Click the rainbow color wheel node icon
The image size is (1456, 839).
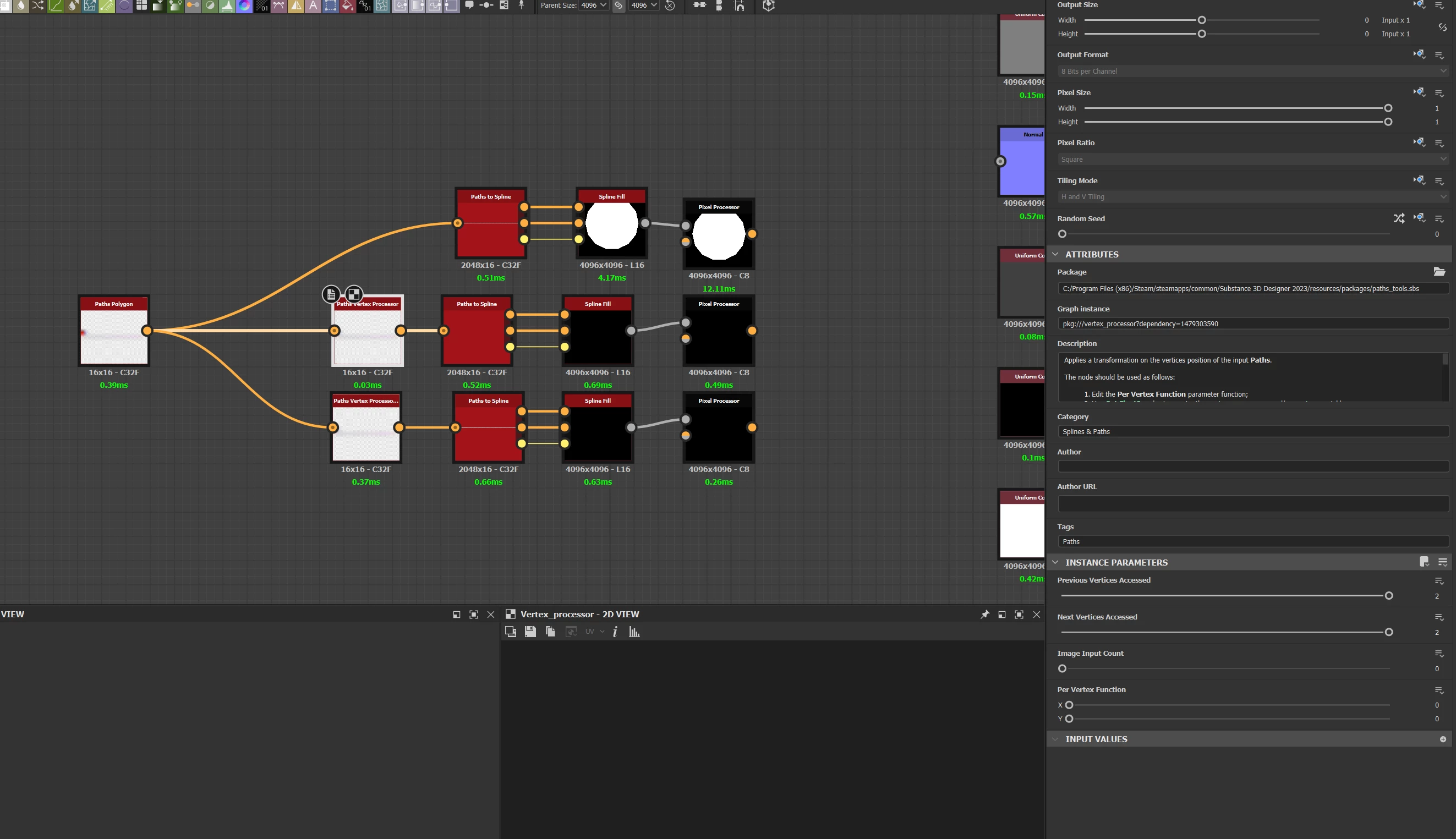pyautogui.click(x=244, y=6)
